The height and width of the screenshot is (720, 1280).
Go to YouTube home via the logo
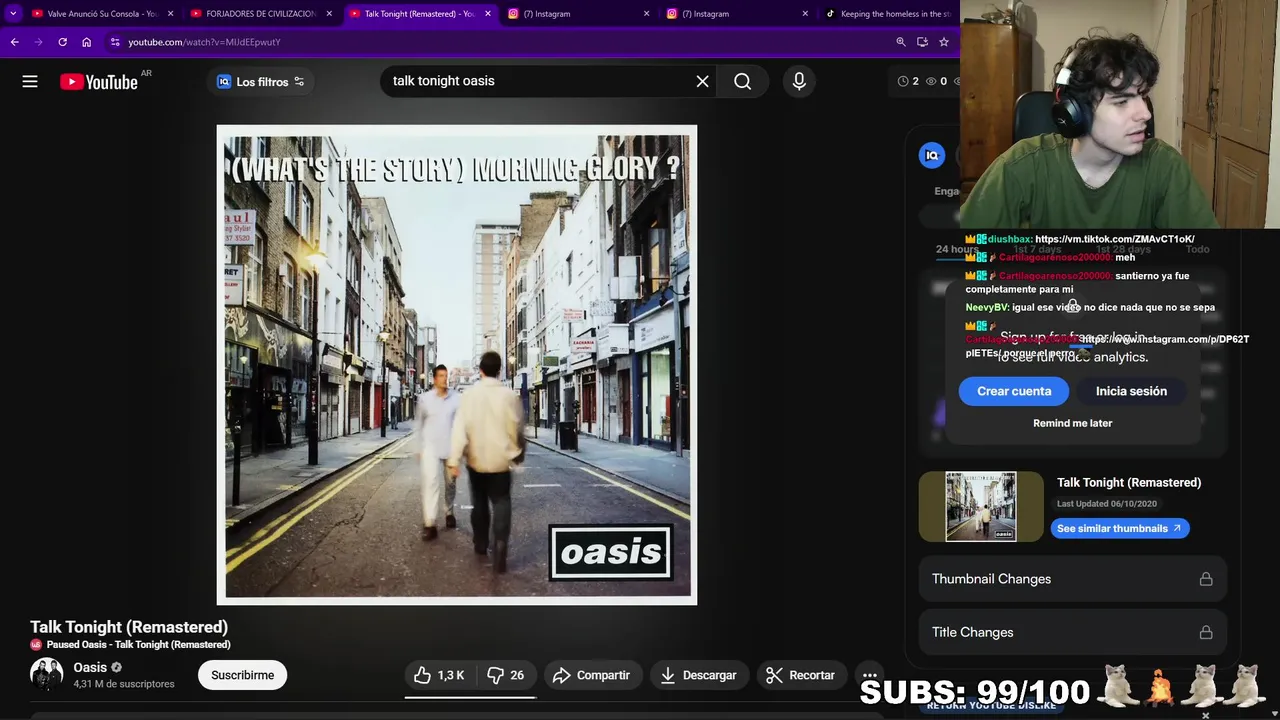[x=98, y=82]
